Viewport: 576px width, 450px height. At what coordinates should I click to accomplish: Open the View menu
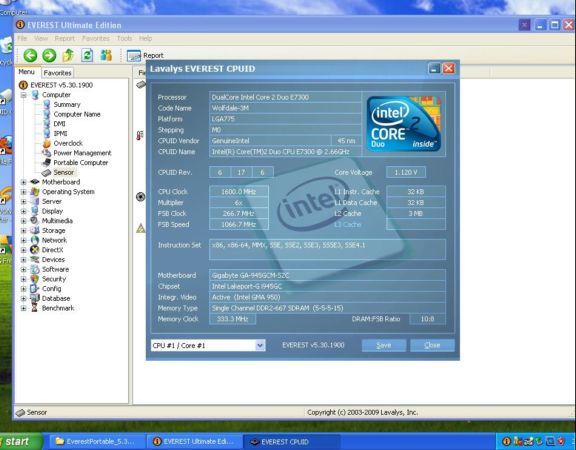pos(41,38)
